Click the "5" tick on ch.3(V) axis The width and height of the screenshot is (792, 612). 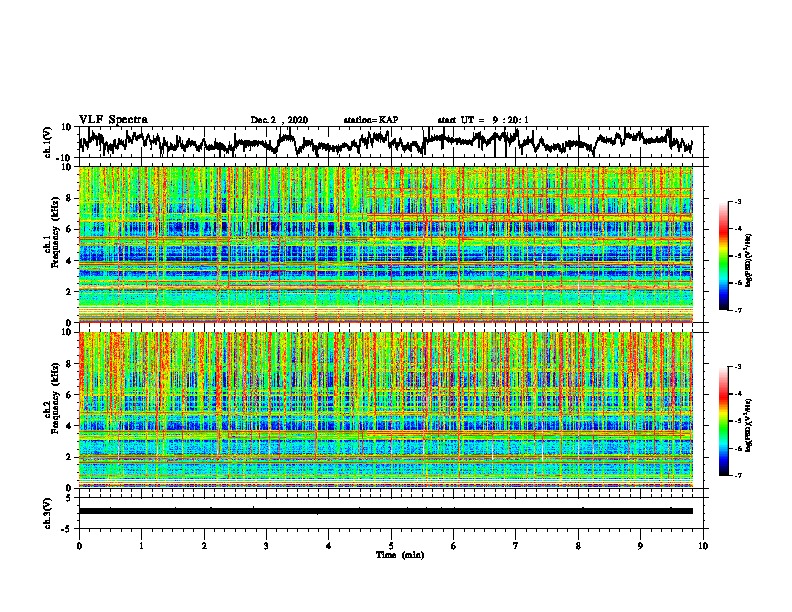(68, 498)
